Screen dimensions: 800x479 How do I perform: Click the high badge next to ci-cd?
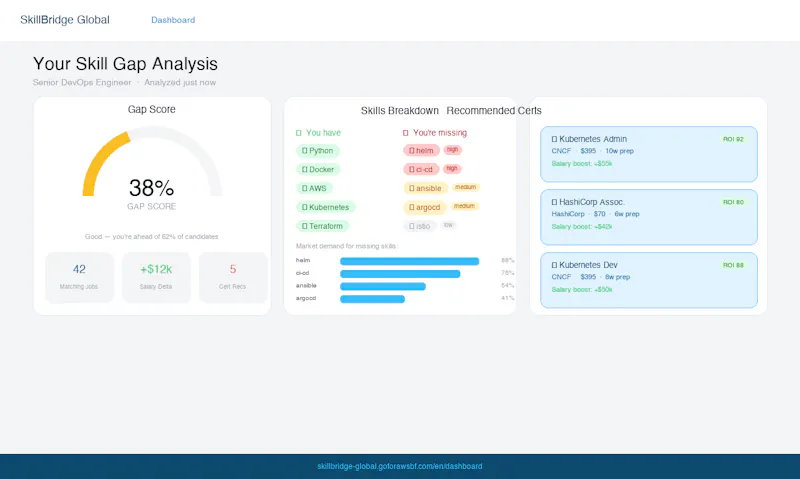pyautogui.click(x=452, y=169)
